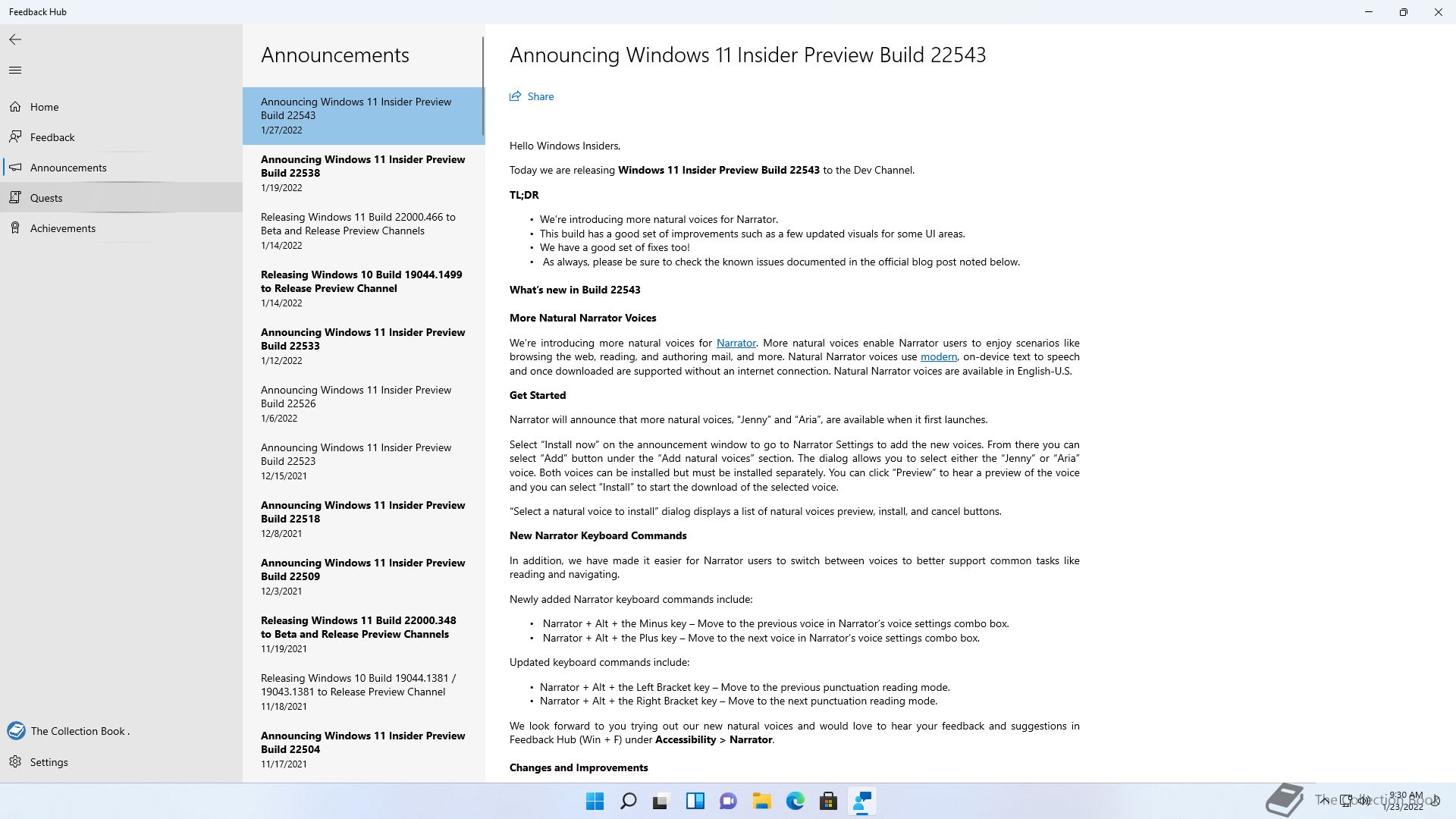Follow the modern hyperlink
This screenshot has height=819, width=1456.
tap(939, 356)
